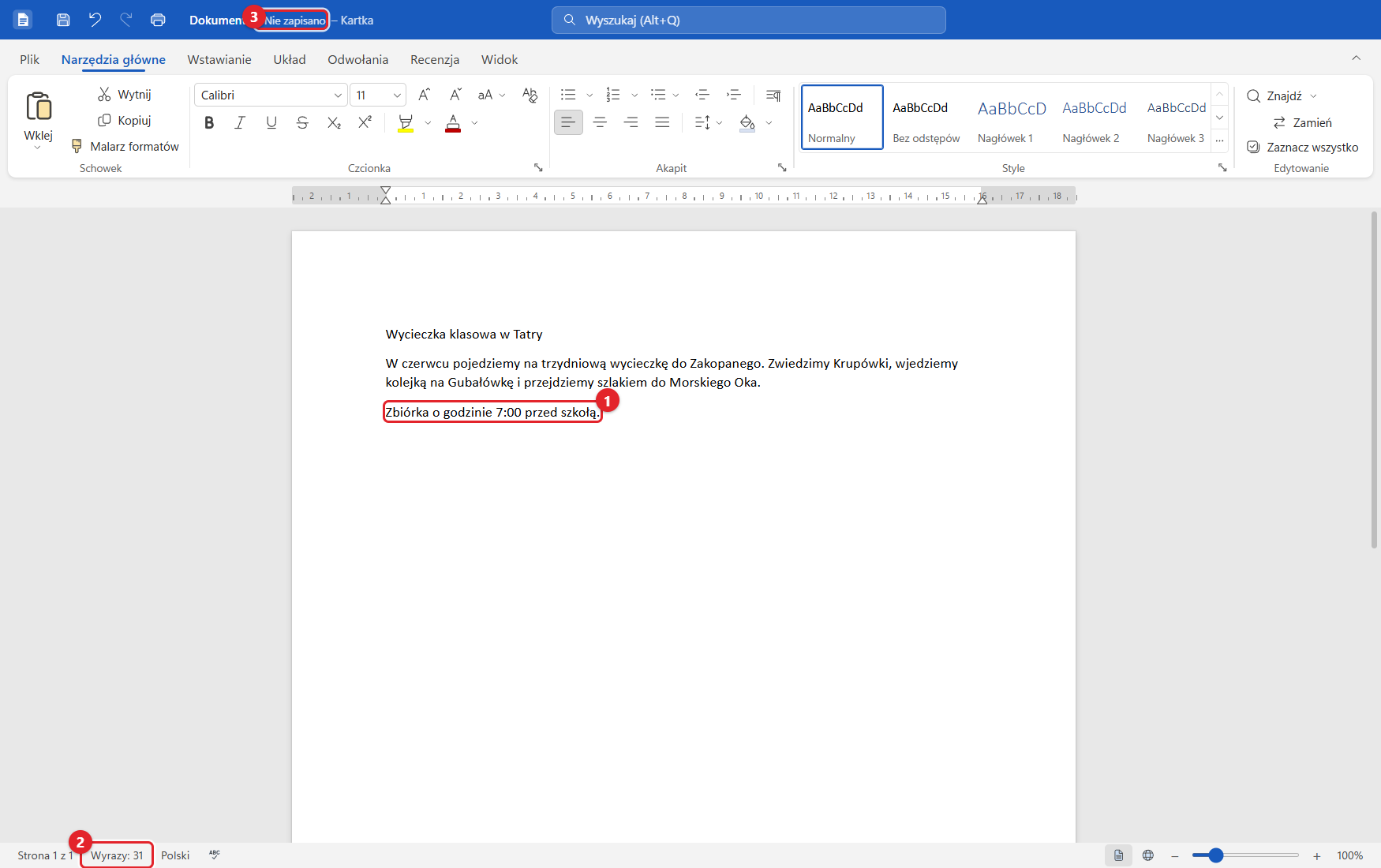Click the zoom-in plus button in status bar
This screenshot has width=1381, height=868.
(x=1316, y=856)
